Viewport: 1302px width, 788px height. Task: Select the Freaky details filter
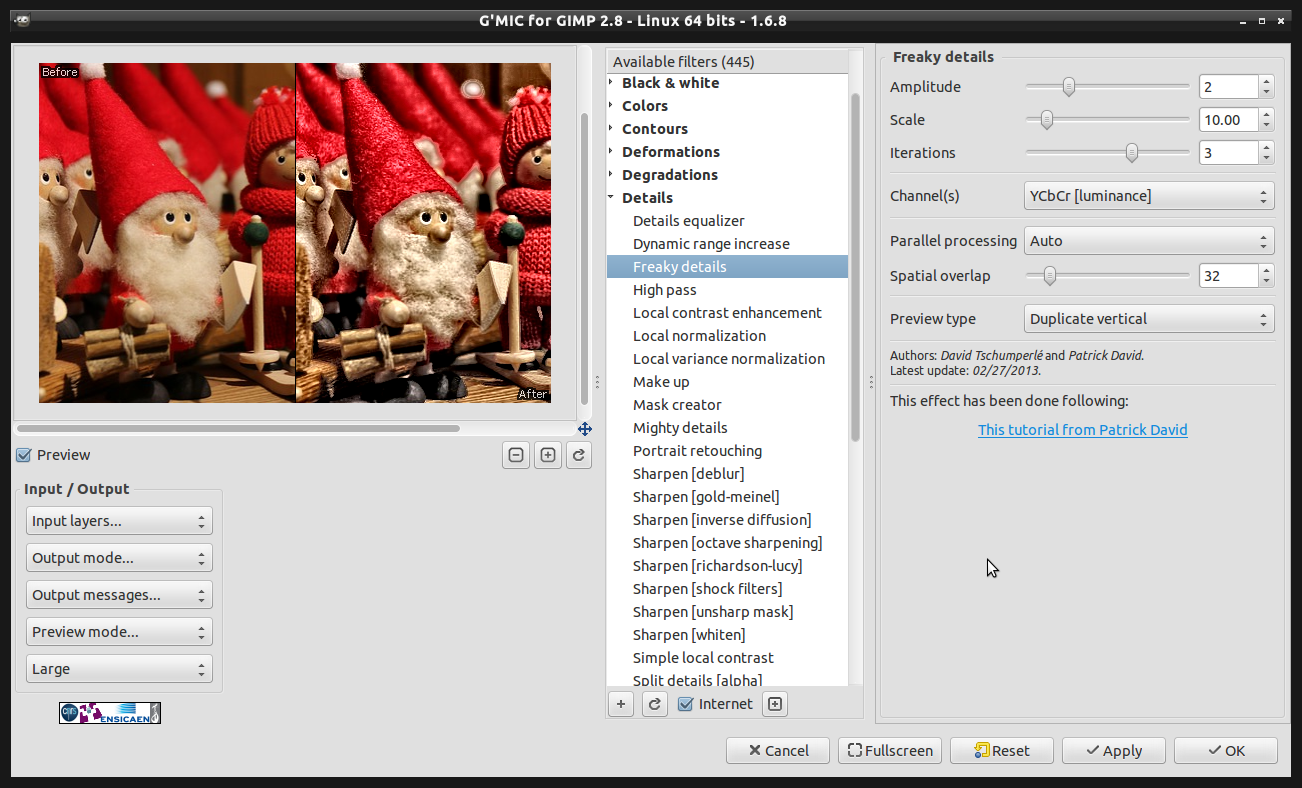727,267
